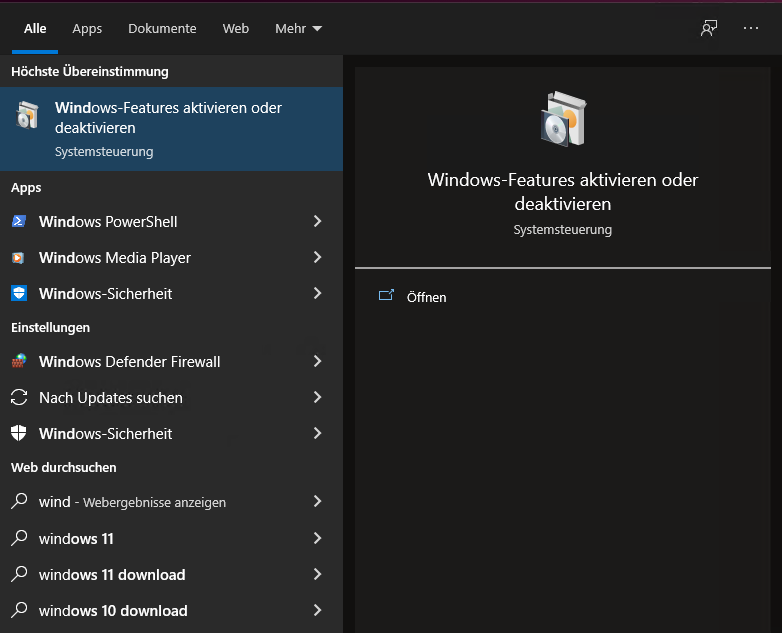Viewport: 782px width, 633px height.
Task: Click the blue Windows-Sicherheit shield icon under Apps
Action: [x=19, y=293]
